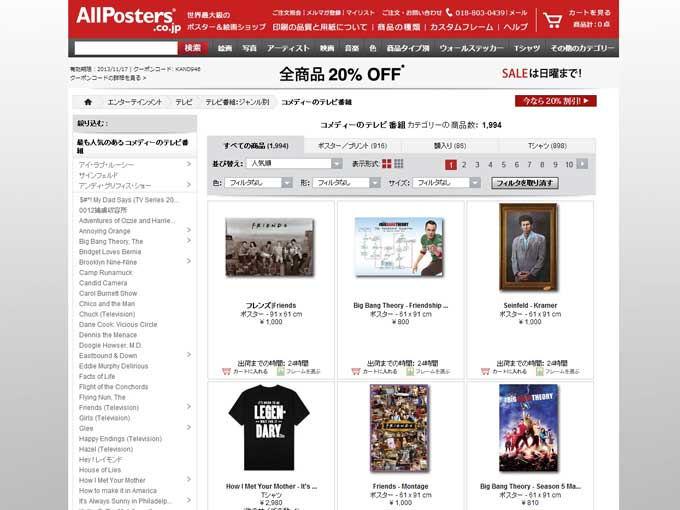Add Friends poster to cart icon
680x510 pixels.
pyautogui.click(x=226, y=371)
